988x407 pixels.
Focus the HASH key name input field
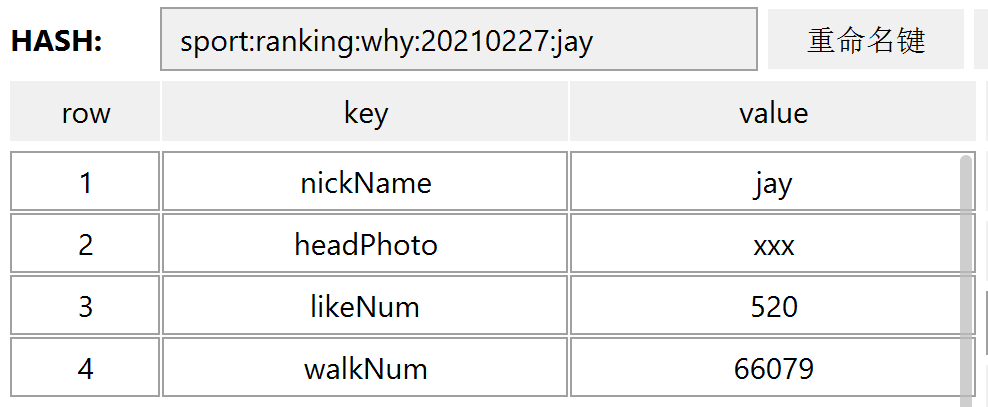point(459,39)
